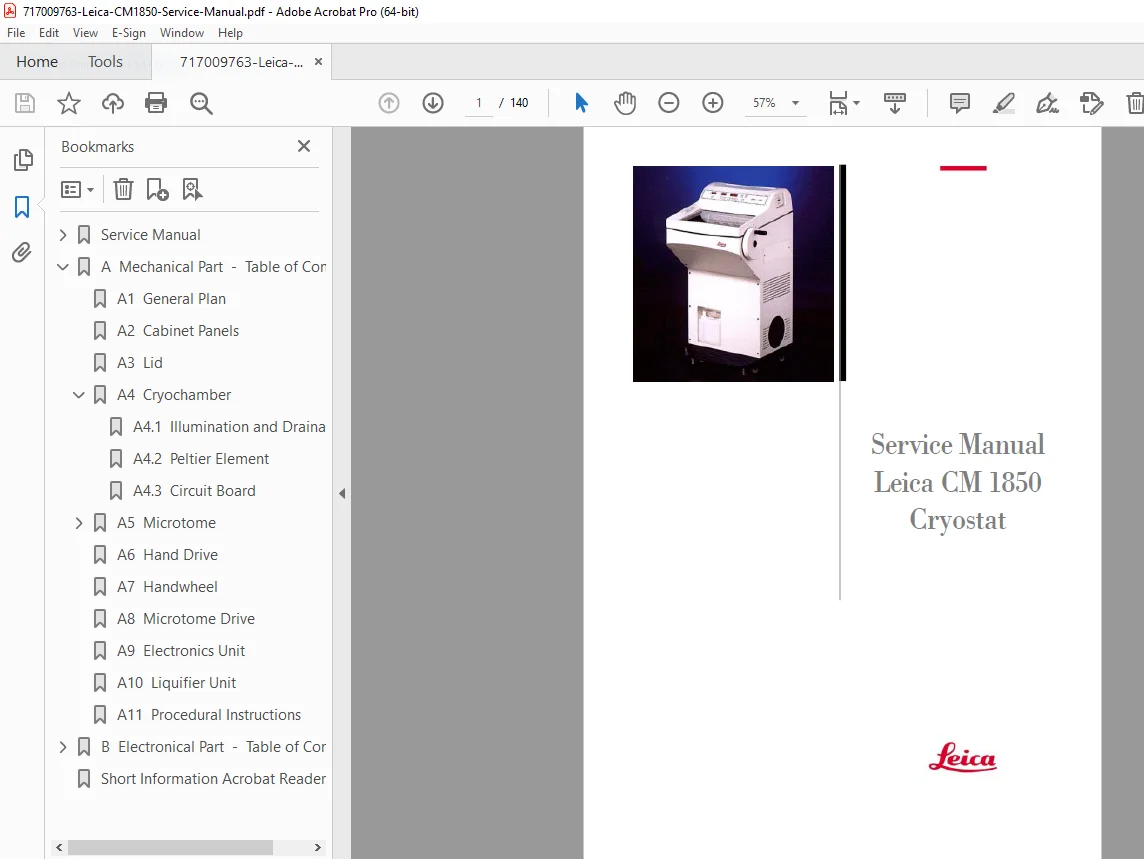Screen dimensions: 1144x859
Task: Open the Sign document pen icon
Action: click(1048, 103)
